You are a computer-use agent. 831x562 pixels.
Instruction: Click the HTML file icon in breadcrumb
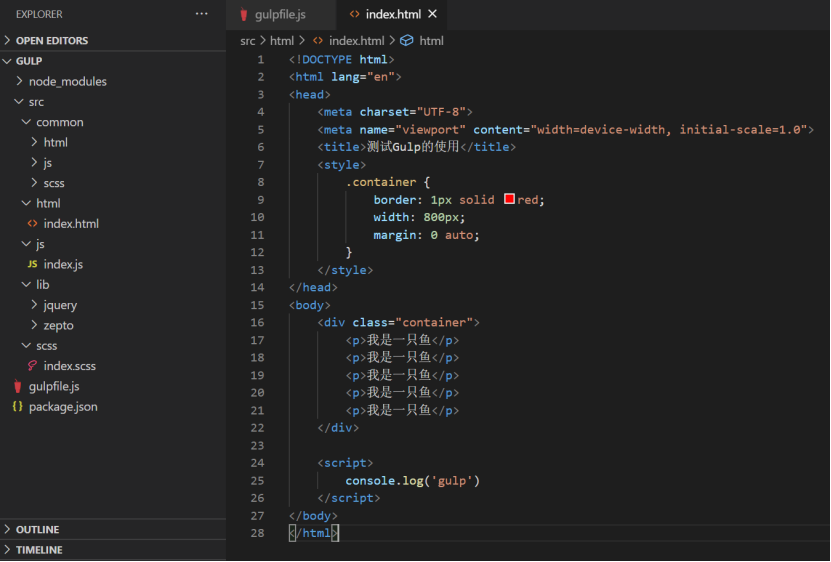point(317,41)
